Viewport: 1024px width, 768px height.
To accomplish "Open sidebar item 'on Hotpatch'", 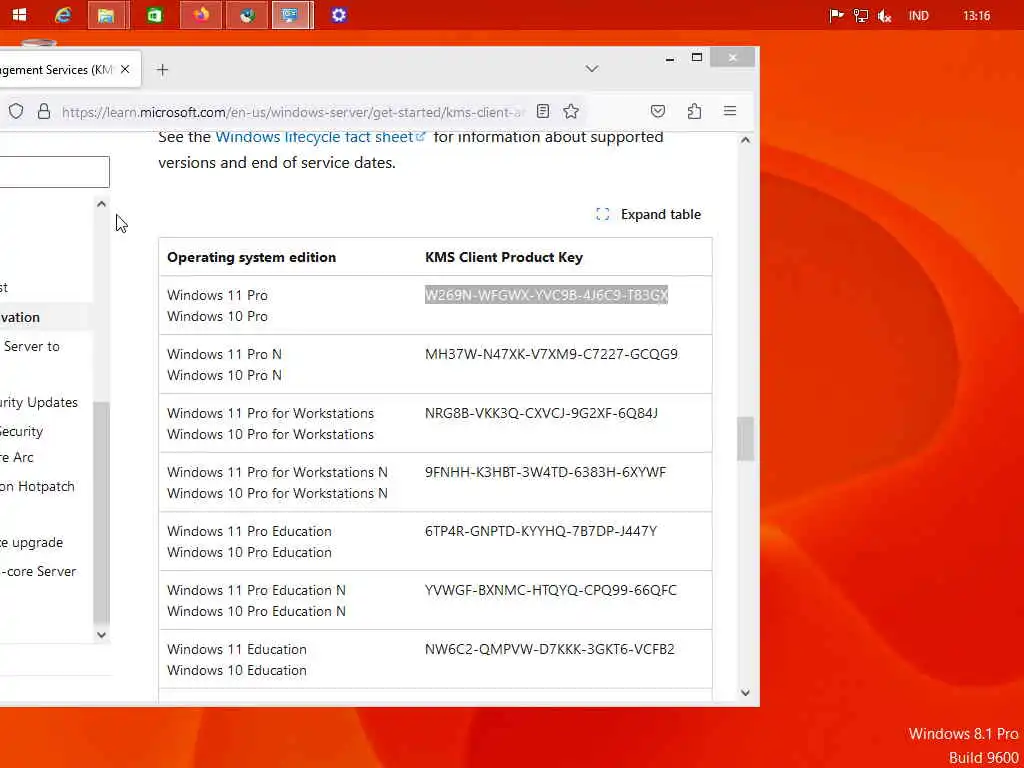I will click(37, 487).
